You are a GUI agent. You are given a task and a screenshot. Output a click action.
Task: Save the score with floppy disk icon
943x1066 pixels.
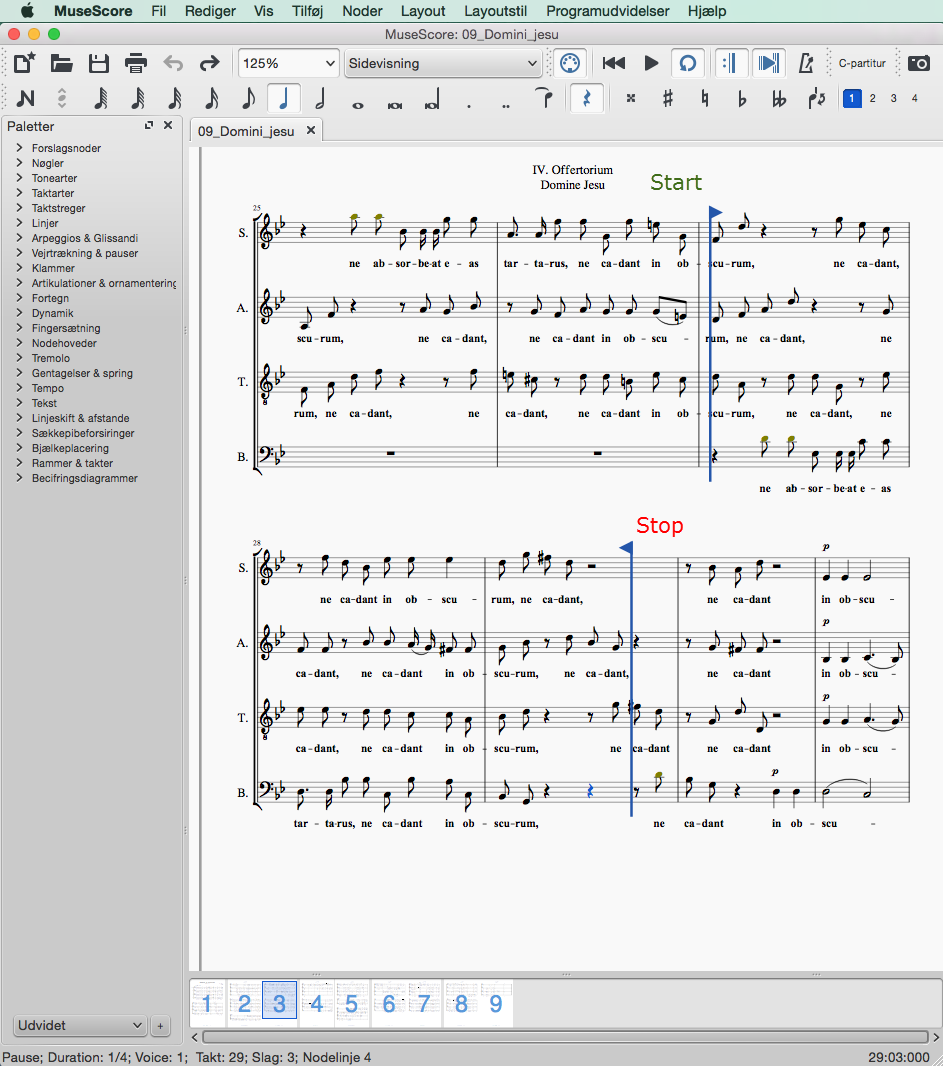99,63
